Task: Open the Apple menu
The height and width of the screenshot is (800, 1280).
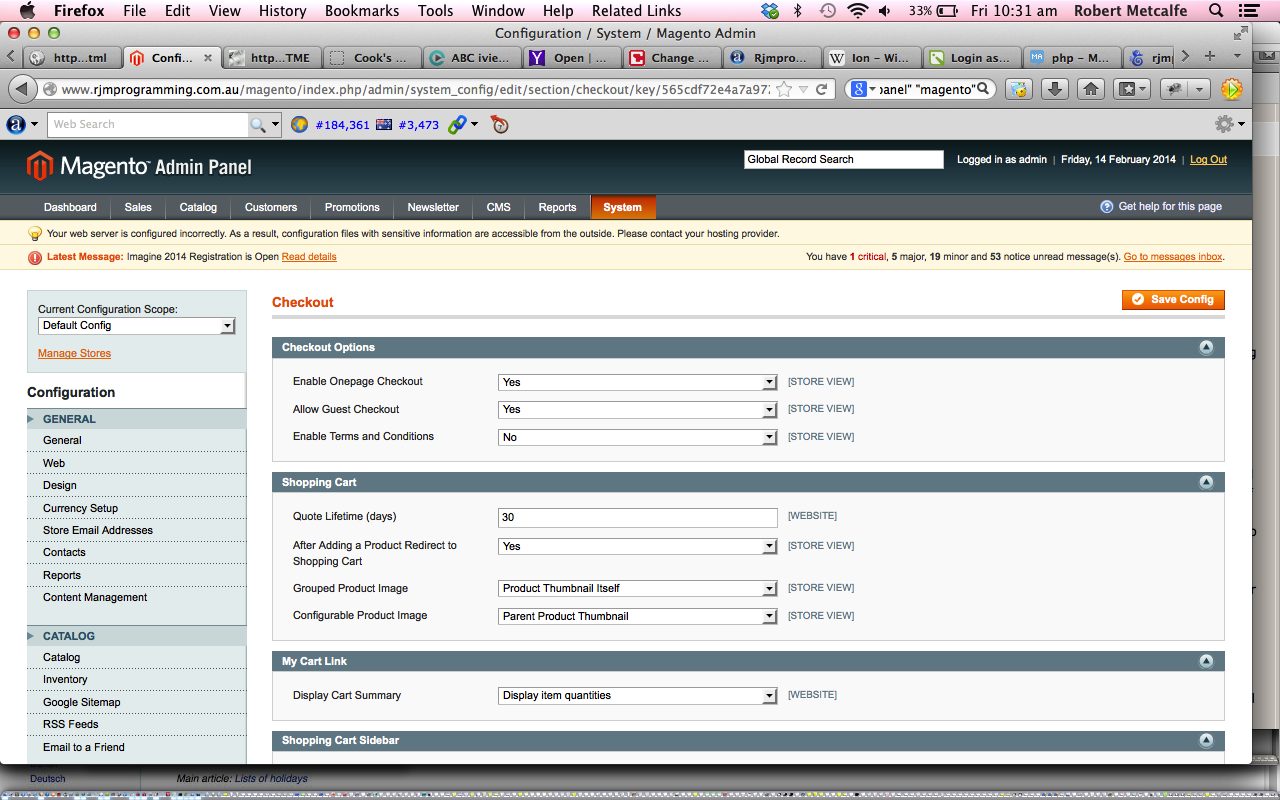Action: pyautogui.click(x=27, y=11)
